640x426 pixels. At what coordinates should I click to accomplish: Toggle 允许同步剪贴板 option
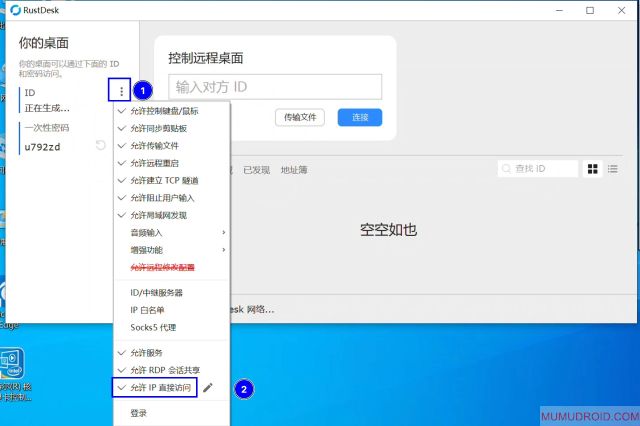[171, 129]
